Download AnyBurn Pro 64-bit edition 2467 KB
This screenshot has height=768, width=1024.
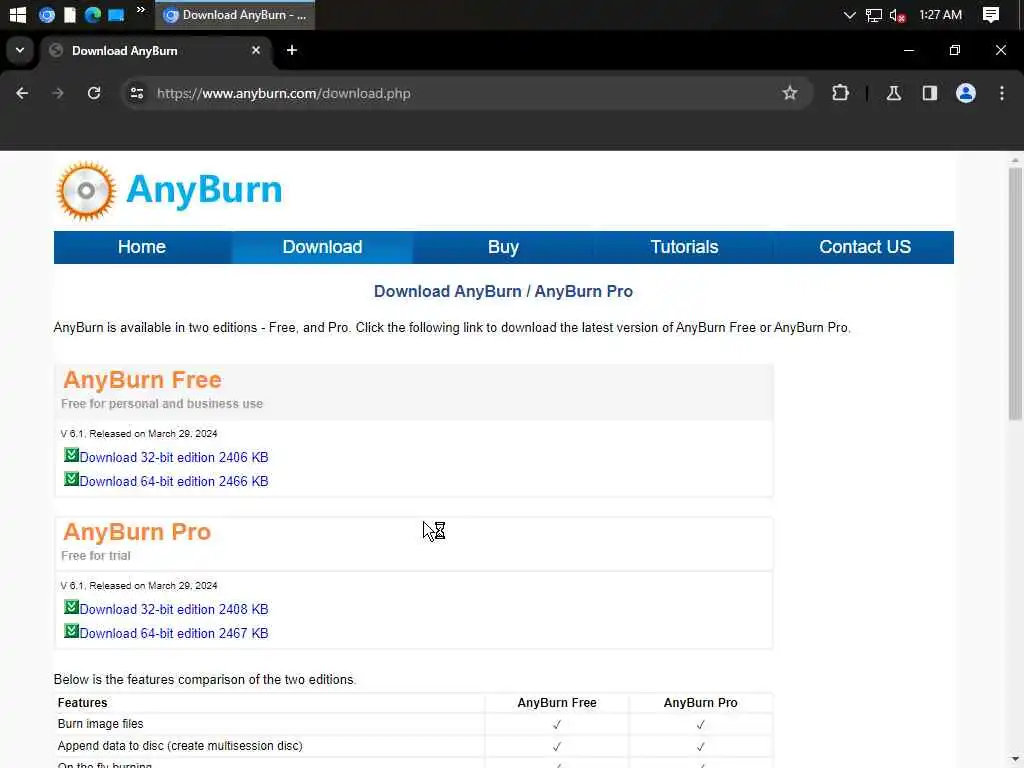pyautogui.click(x=174, y=633)
